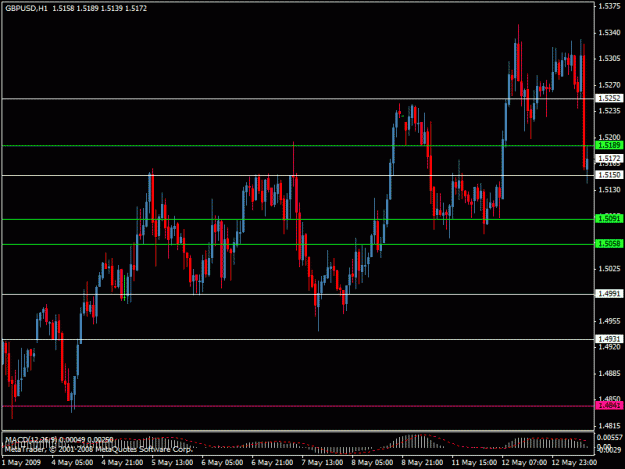Click the 1.5270 price scale value

(609, 85)
